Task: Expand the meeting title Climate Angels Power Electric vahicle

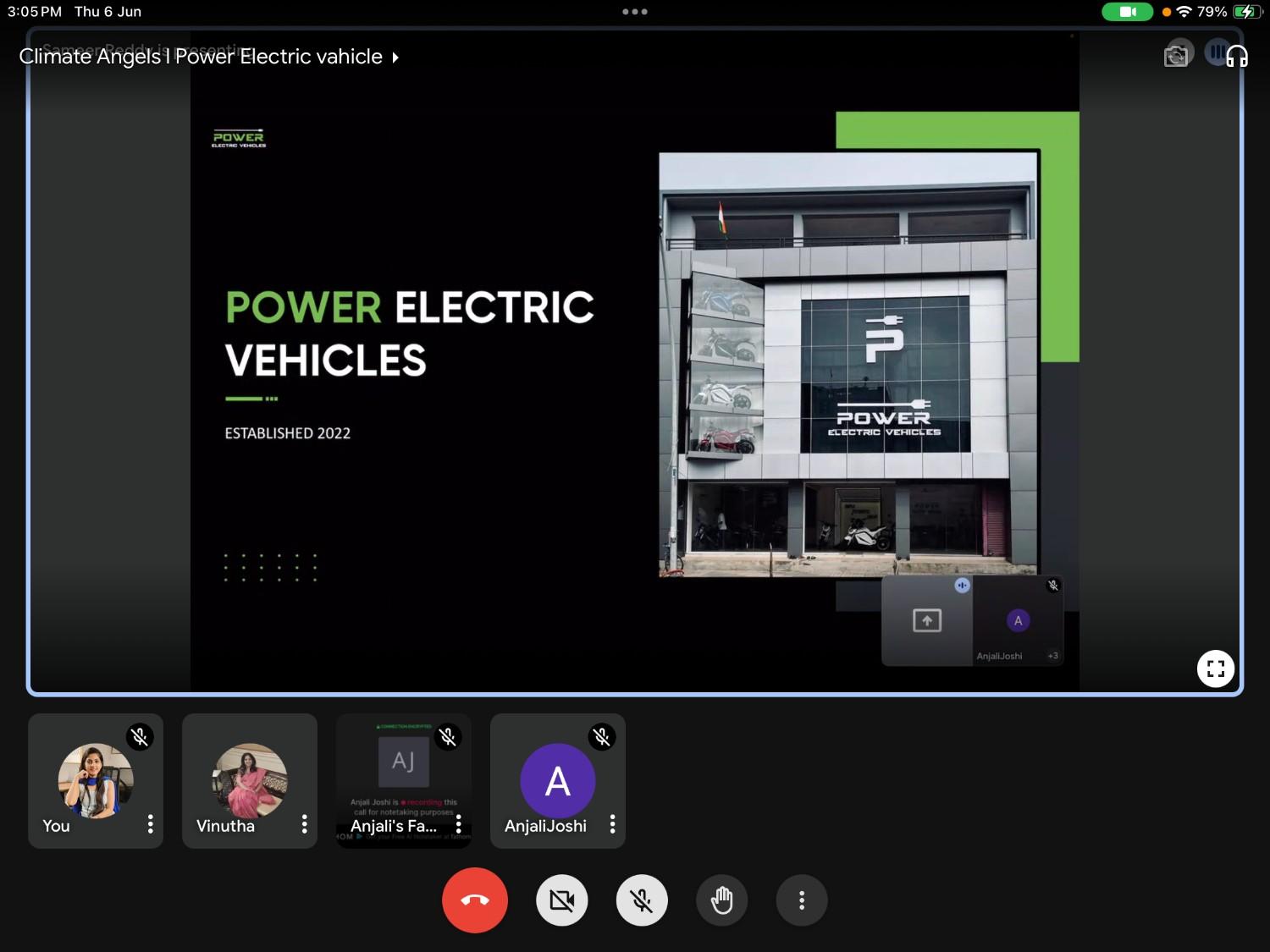Action: pyautogui.click(x=208, y=57)
